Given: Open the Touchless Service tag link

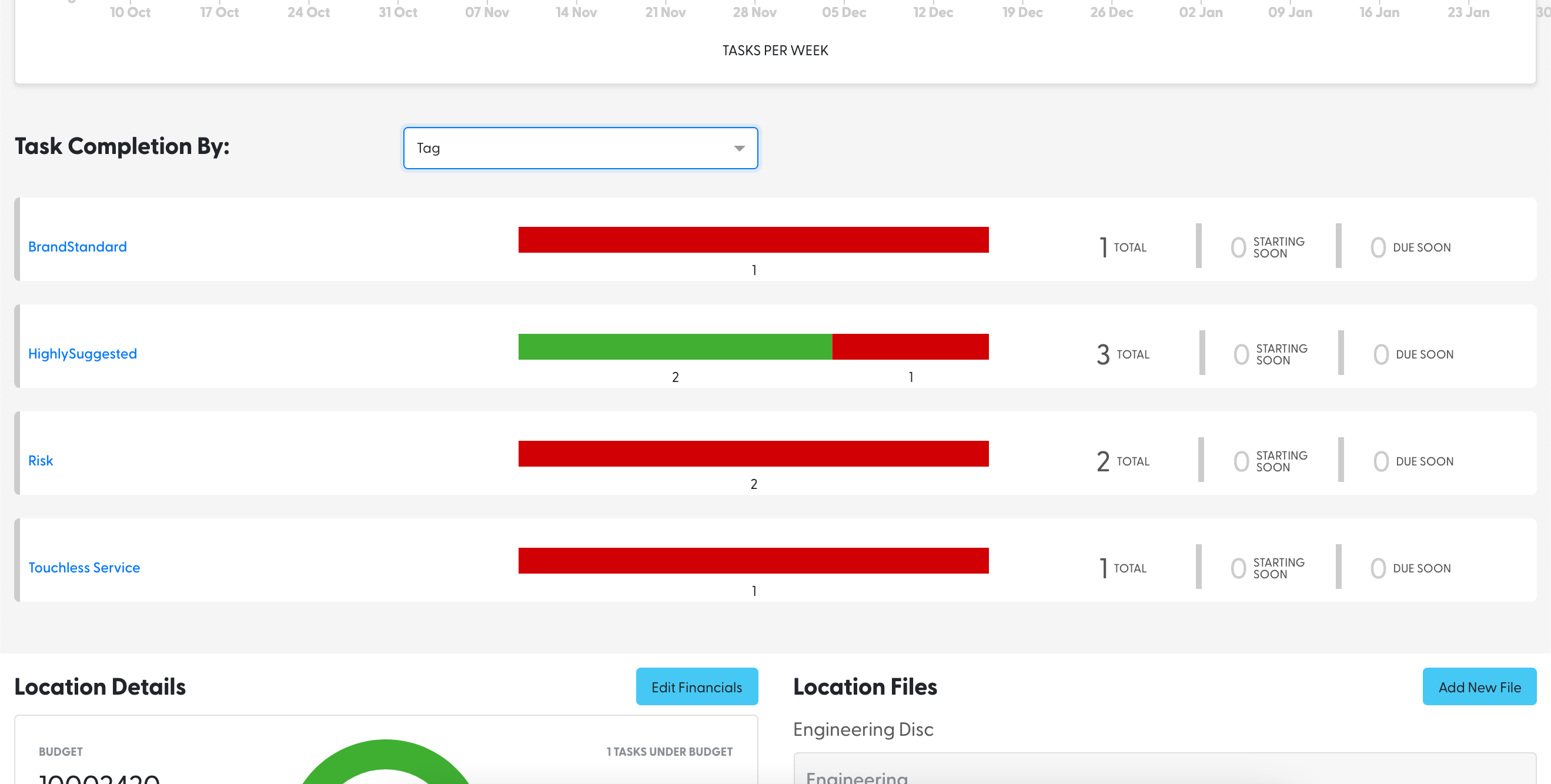Looking at the screenshot, I should coord(84,568).
